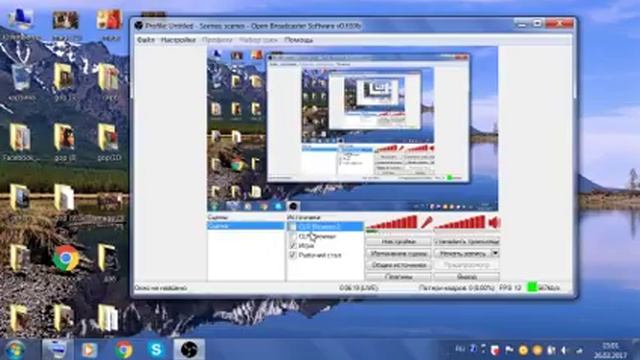Select the Сцена entry in the scenes list
This screenshot has height=360, width=640.
pyautogui.click(x=246, y=226)
